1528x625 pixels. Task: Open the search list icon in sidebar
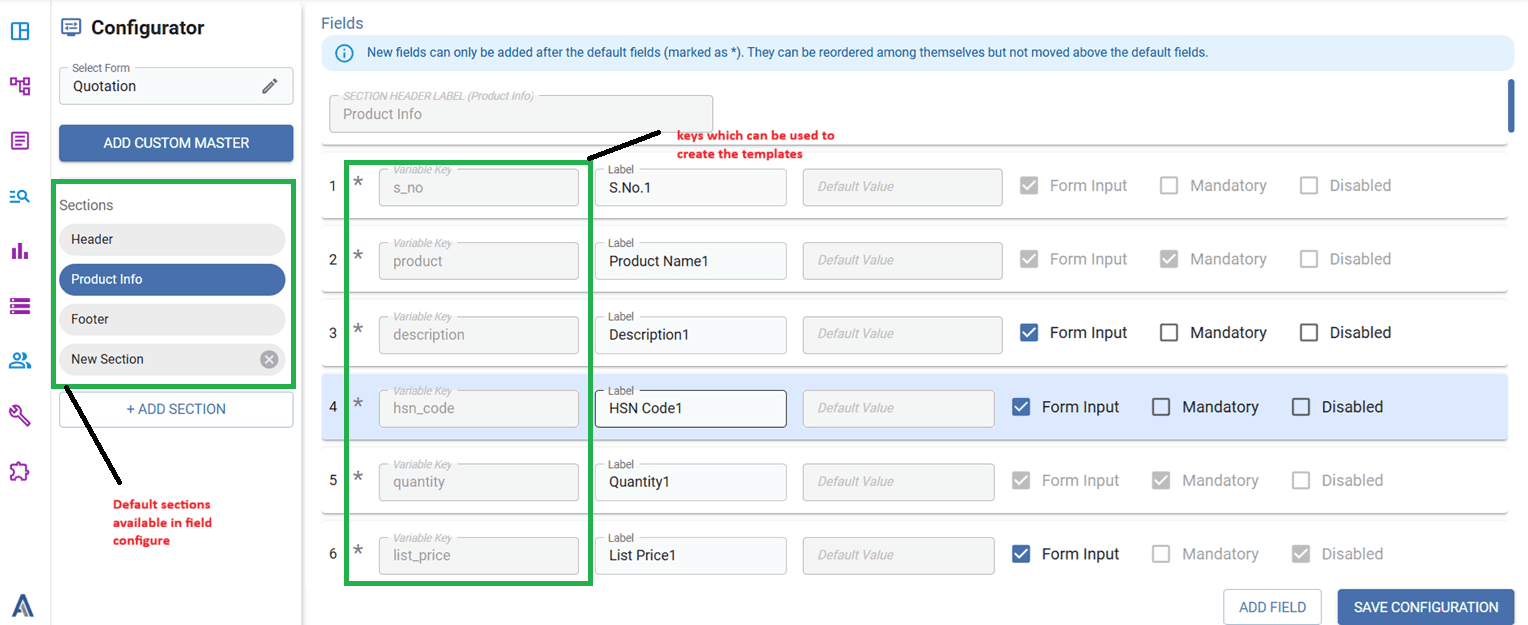tap(20, 196)
